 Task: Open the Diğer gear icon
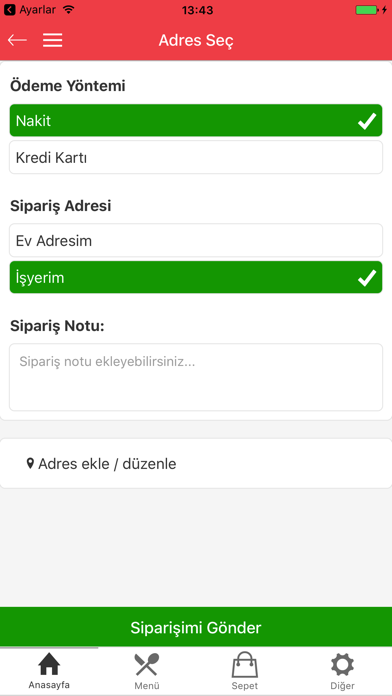(x=342, y=665)
